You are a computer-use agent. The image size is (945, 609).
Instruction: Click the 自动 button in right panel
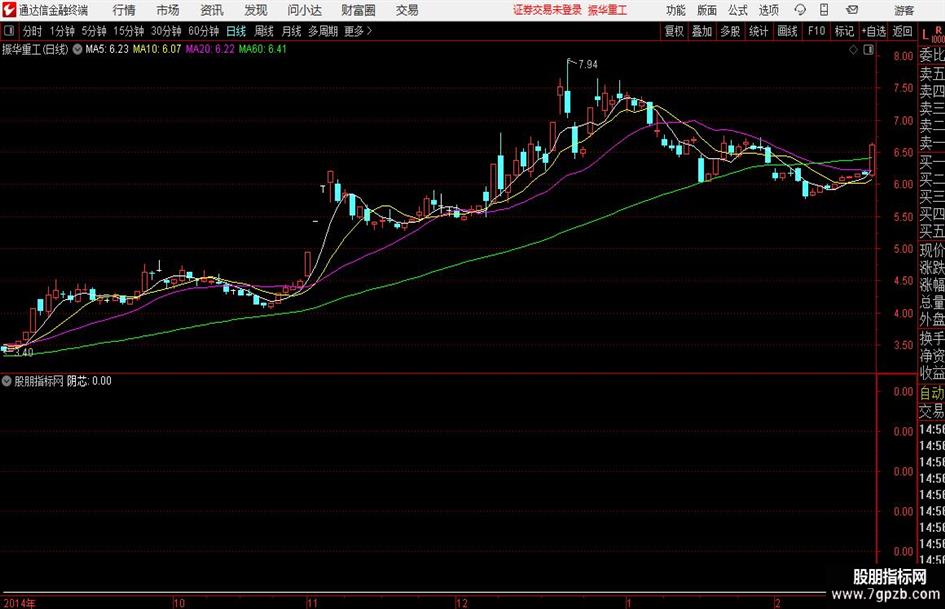[x=932, y=393]
